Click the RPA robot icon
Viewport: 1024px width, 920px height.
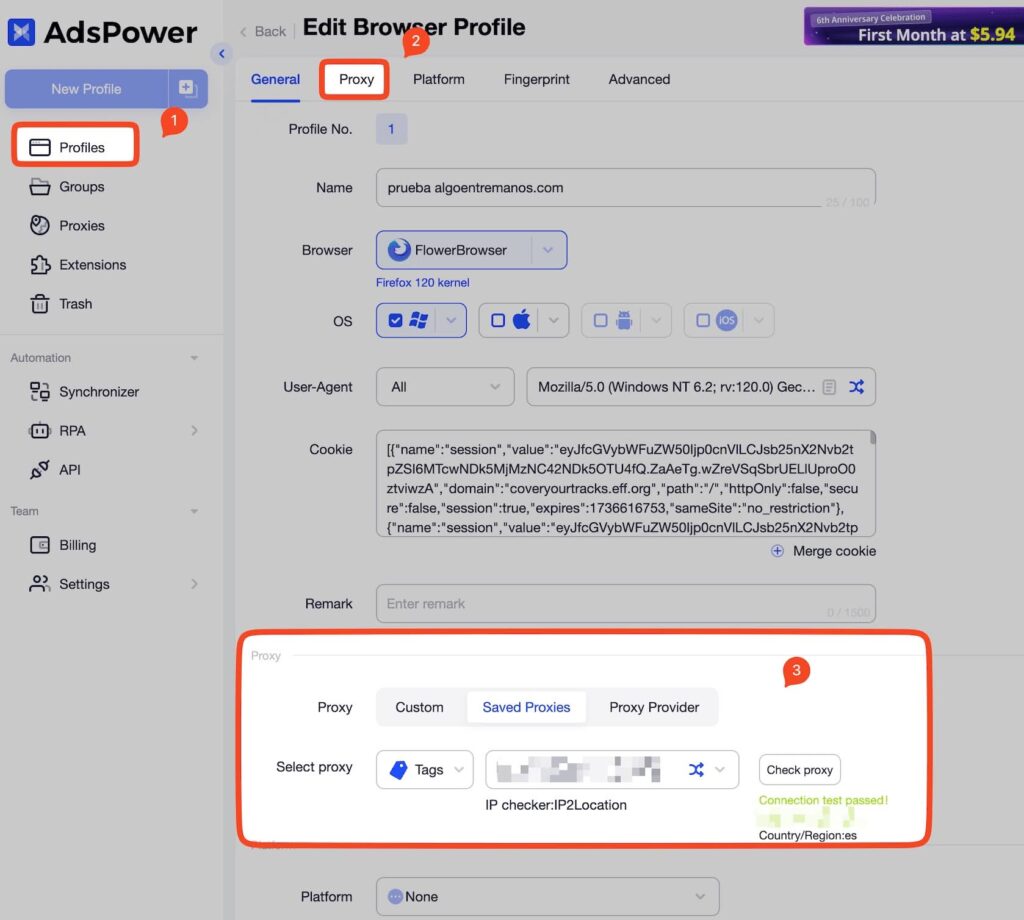(39, 431)
